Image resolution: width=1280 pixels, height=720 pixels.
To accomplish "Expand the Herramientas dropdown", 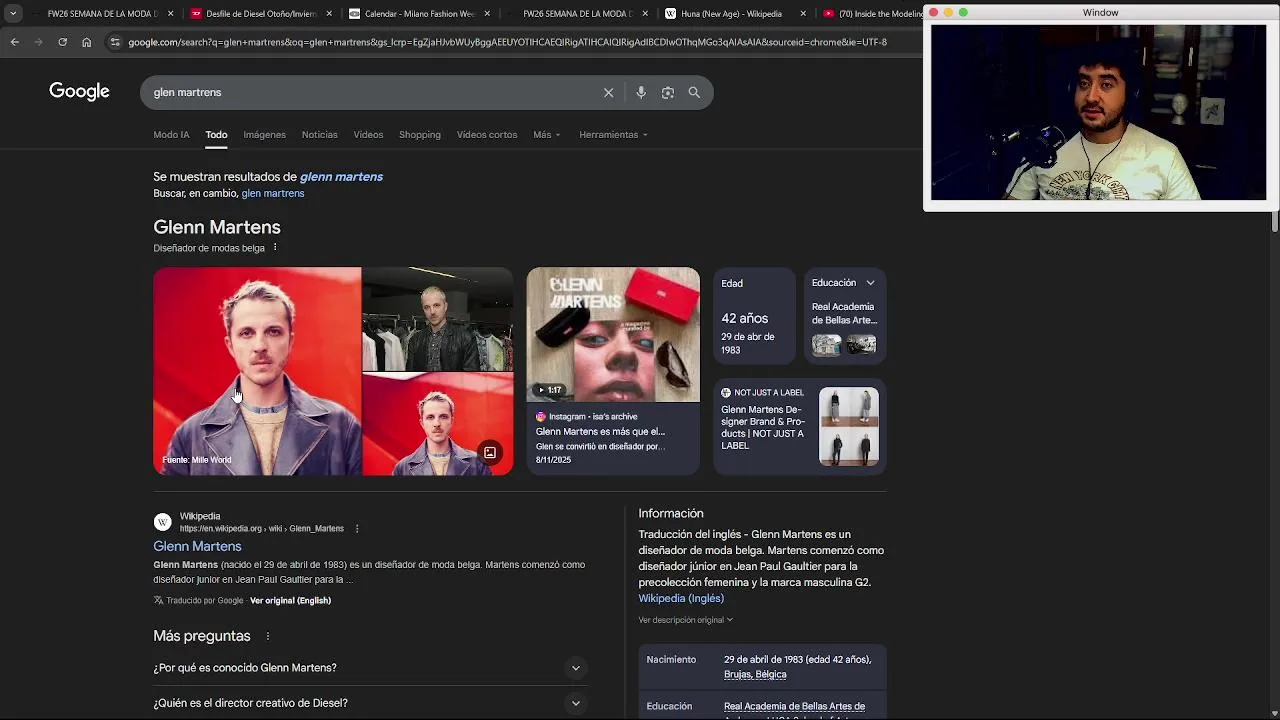I will pos(613,134).
